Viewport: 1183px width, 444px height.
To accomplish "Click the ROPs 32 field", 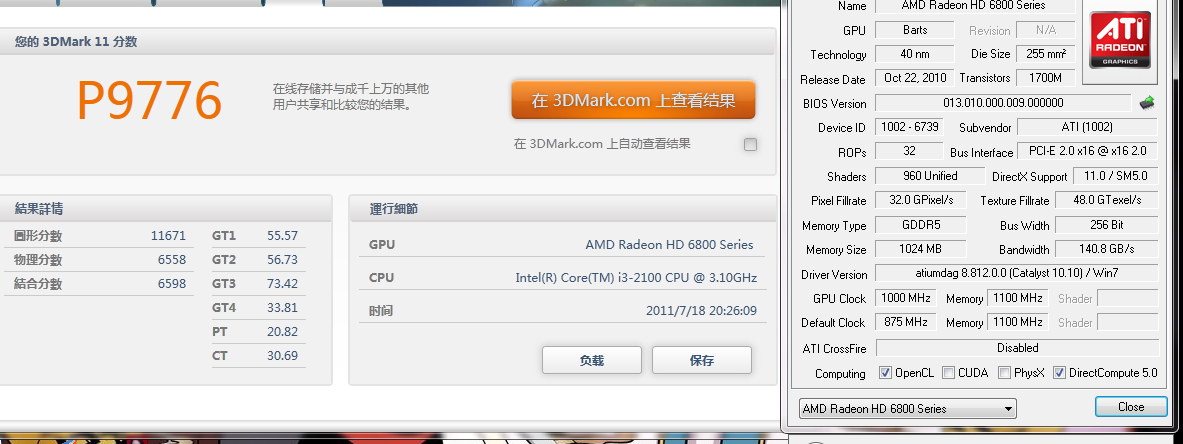I will click(x=909, y=151).
